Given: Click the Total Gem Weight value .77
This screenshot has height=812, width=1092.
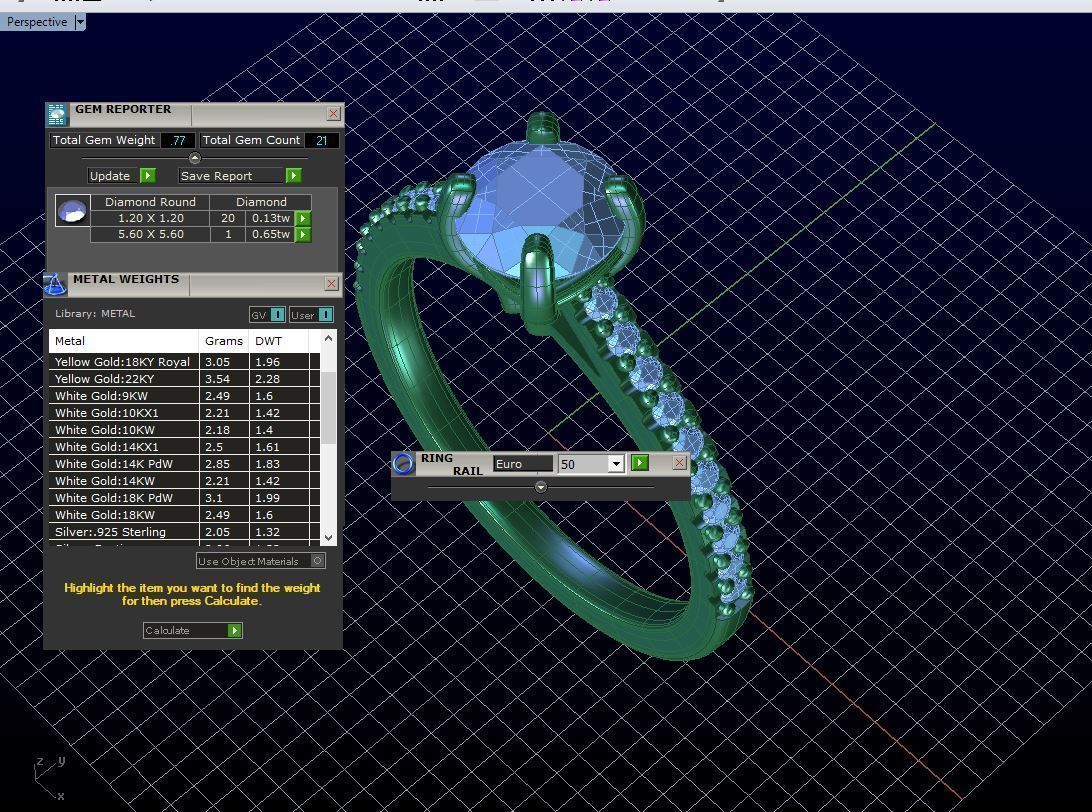Looking at the screenshot, I should tap(178, 140).
